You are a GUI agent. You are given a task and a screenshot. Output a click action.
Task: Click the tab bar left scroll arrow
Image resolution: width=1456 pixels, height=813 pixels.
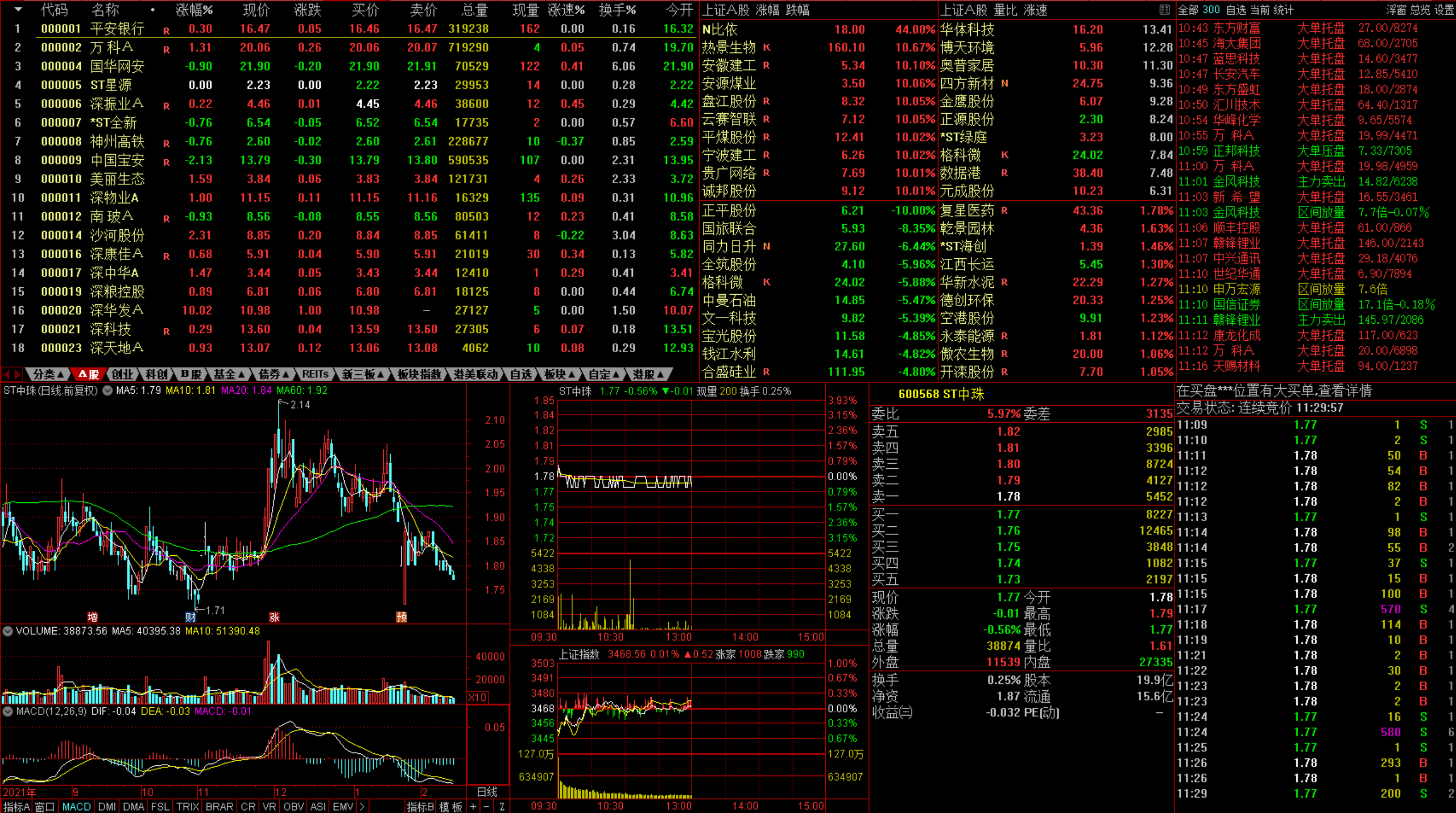click(7, 374)
